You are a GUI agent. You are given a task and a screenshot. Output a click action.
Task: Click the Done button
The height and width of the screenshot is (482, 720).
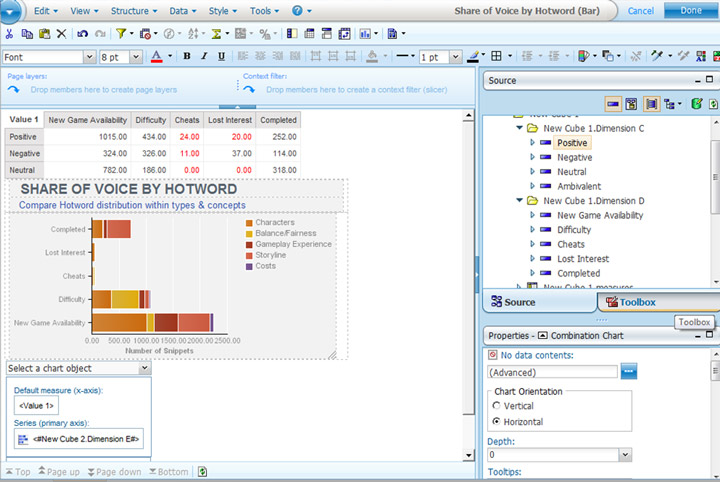(x=691, y=10)
